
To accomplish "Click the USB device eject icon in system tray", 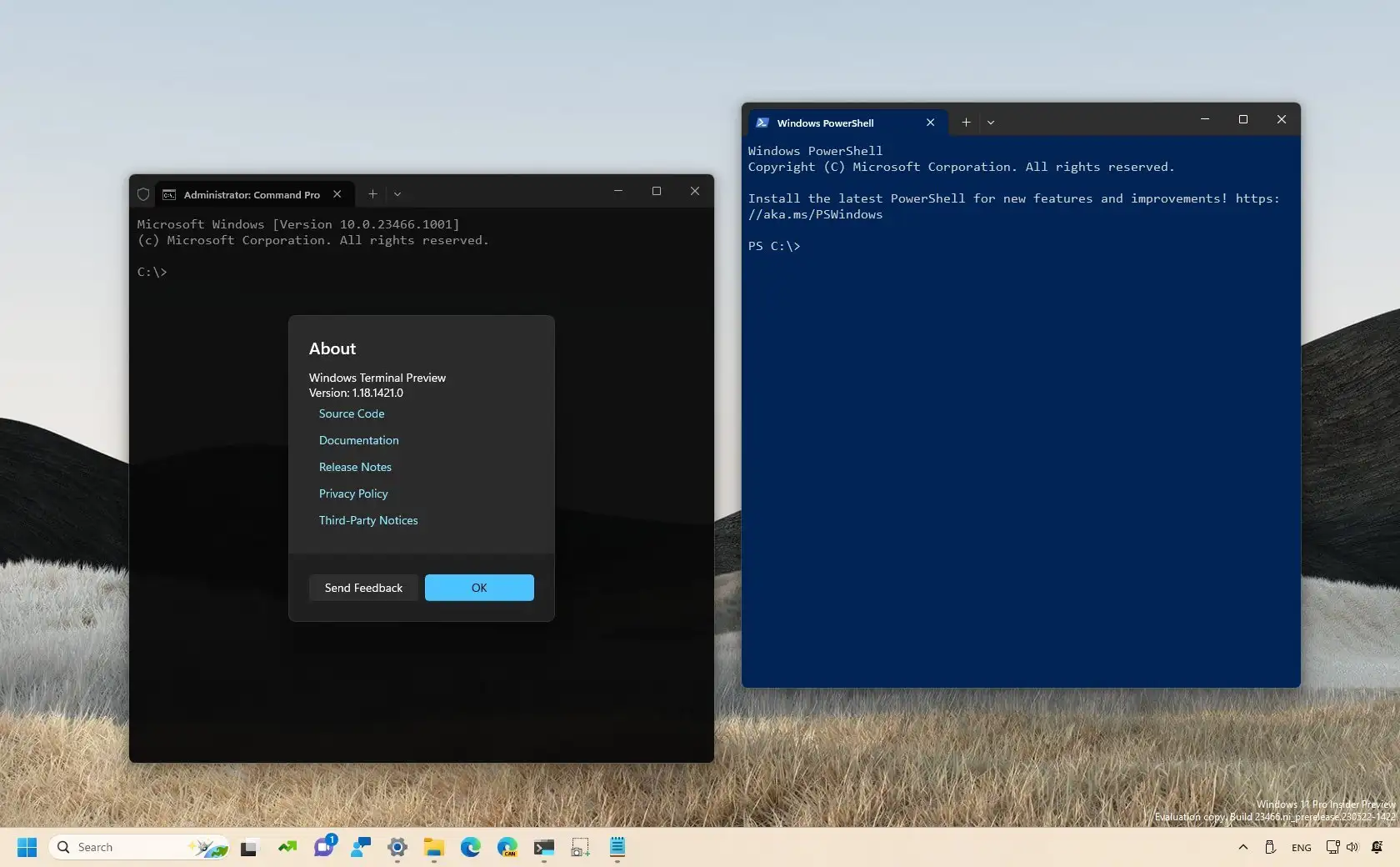I will (1269, 847).
